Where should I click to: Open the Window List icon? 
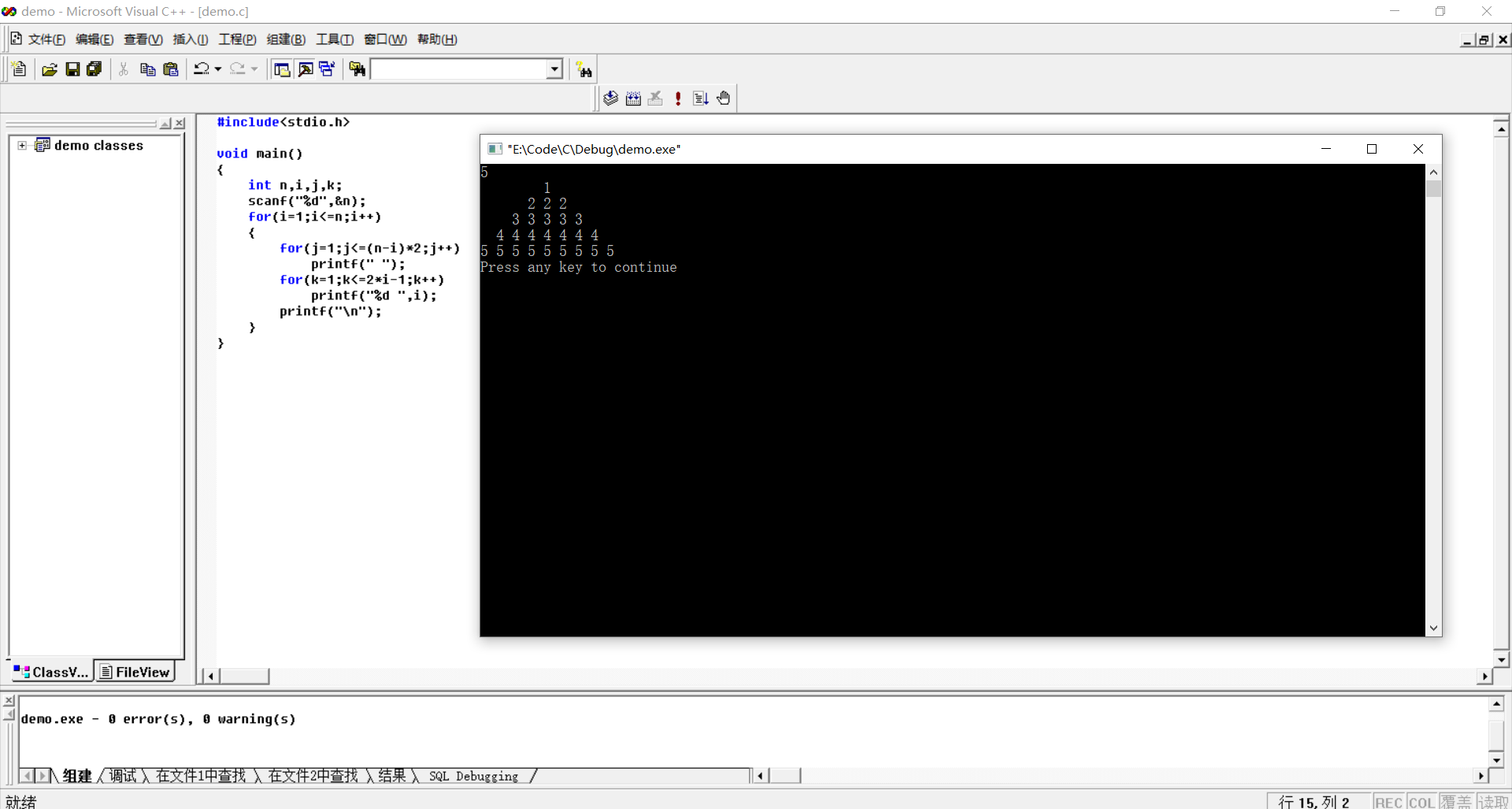[328, 69]
